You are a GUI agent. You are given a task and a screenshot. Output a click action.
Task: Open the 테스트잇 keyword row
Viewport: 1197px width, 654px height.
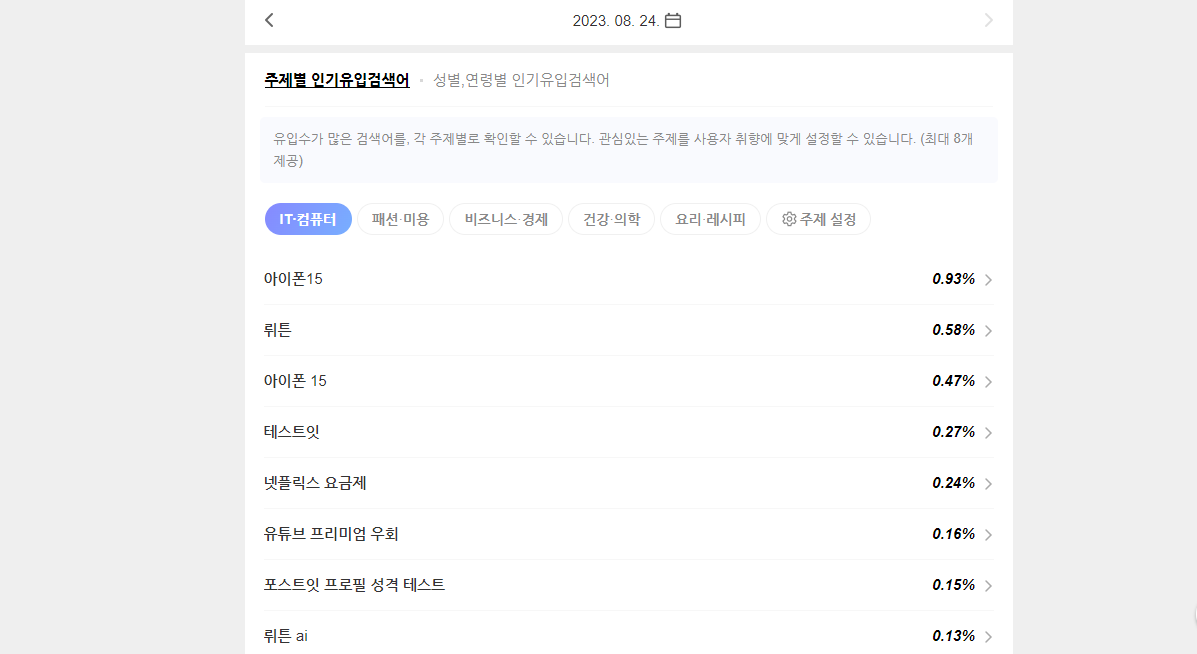tap(628, 433)
